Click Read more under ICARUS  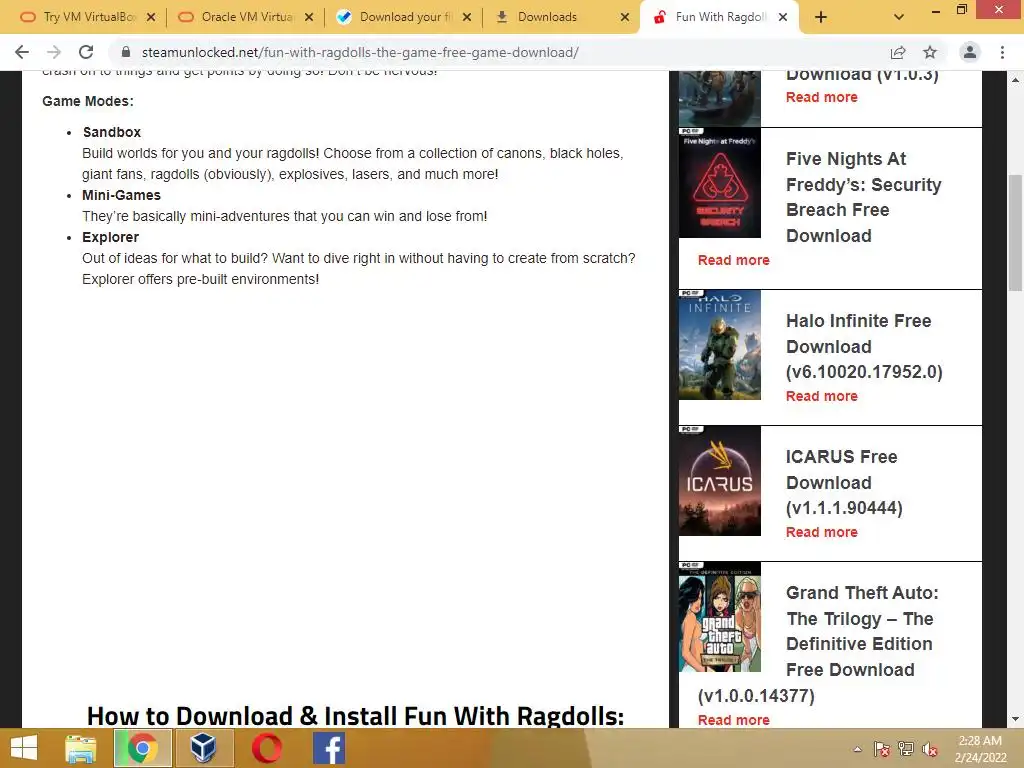[822, 532]
